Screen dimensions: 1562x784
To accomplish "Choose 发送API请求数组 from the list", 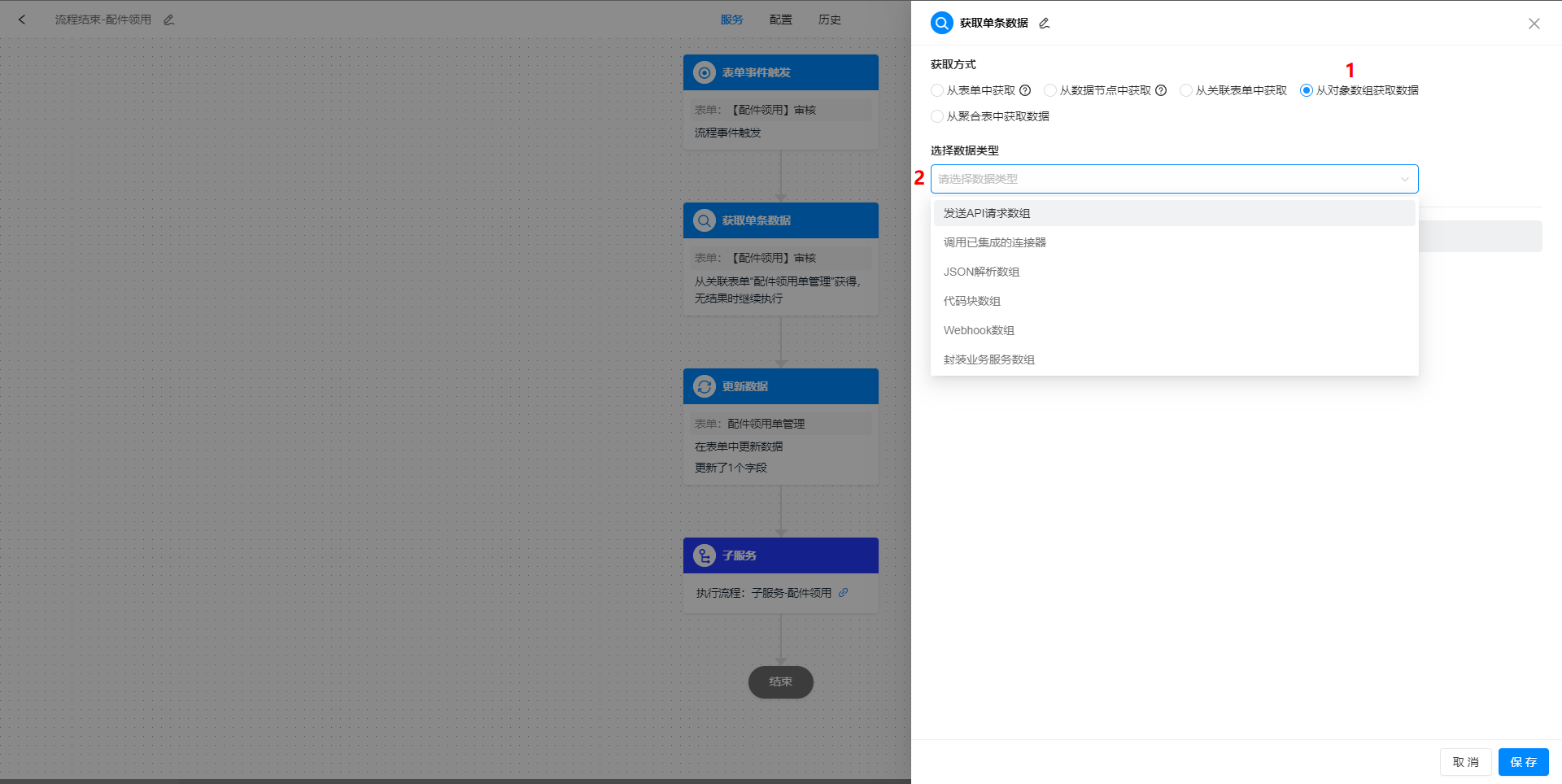I will tap(1174, 213).
